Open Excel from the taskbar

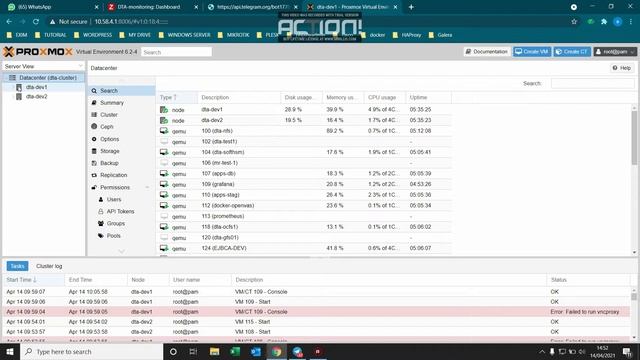pyautogui.click(x=235, y=352)
